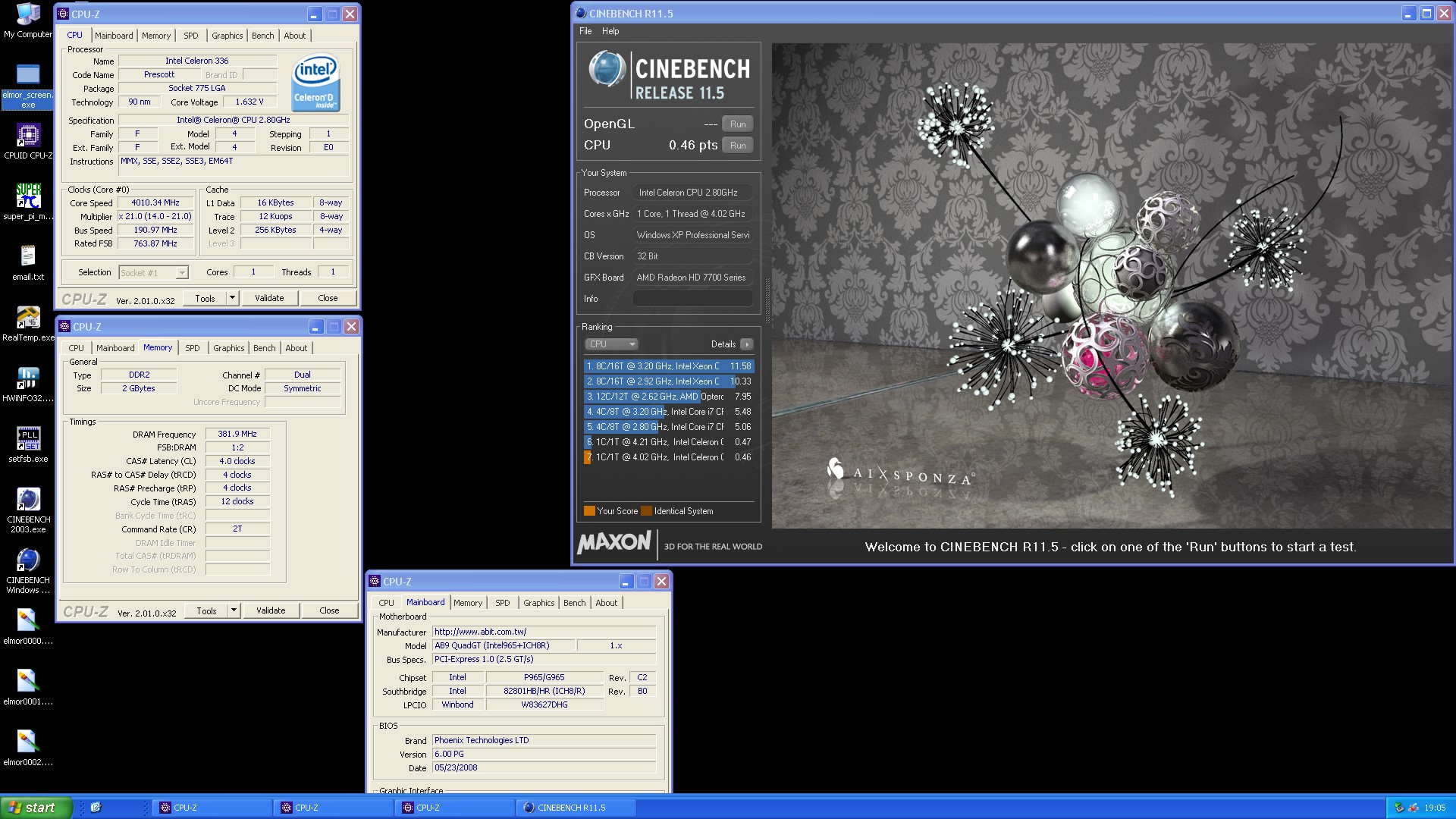Click the DRAM Frequency 381.9 MHz value
Image resolution: width=1456 pixels, height=819 pixels.
[x=237, y=435]
